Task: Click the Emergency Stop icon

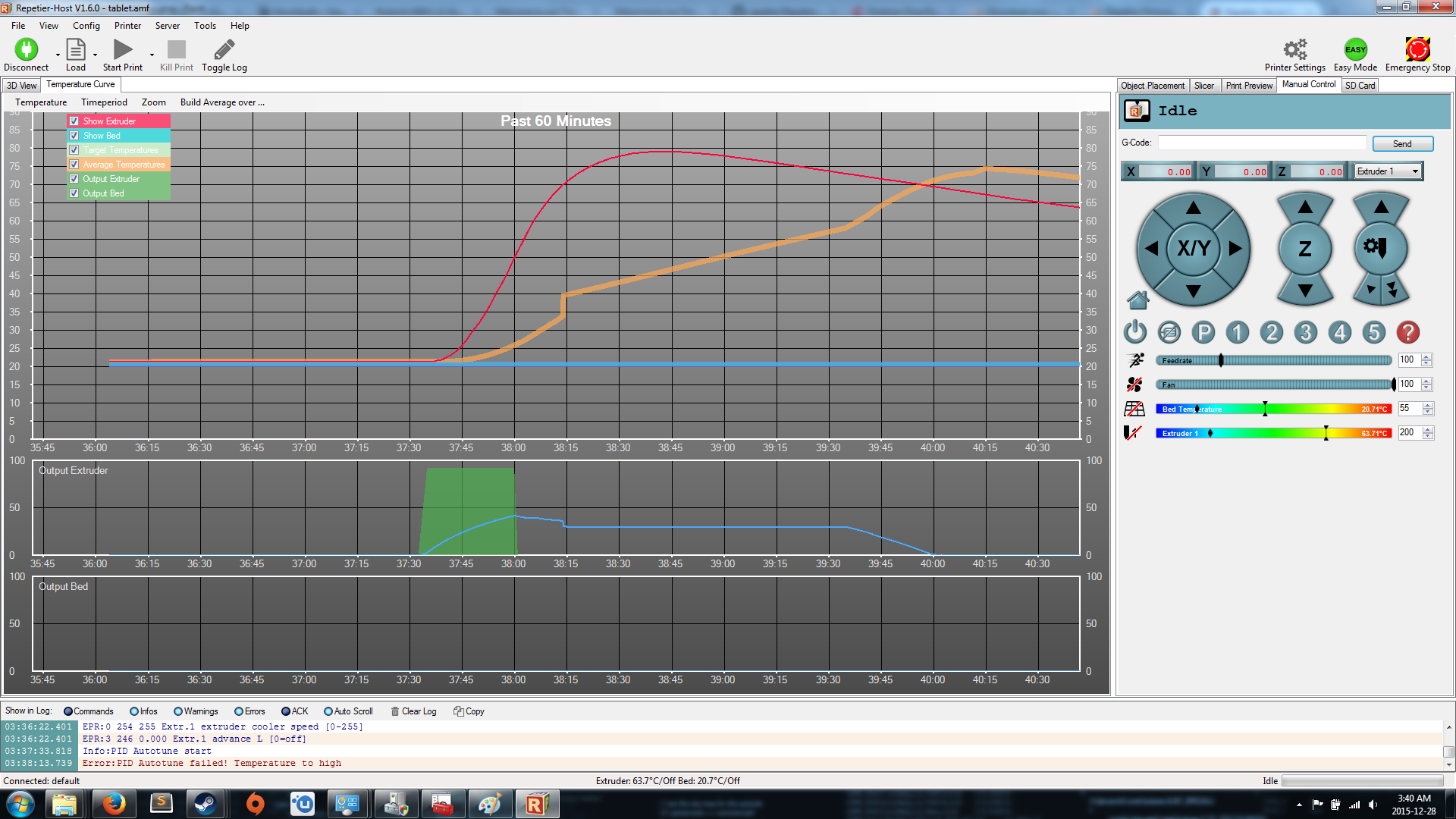Action: pyautogui.click(x=1417, y=50)
